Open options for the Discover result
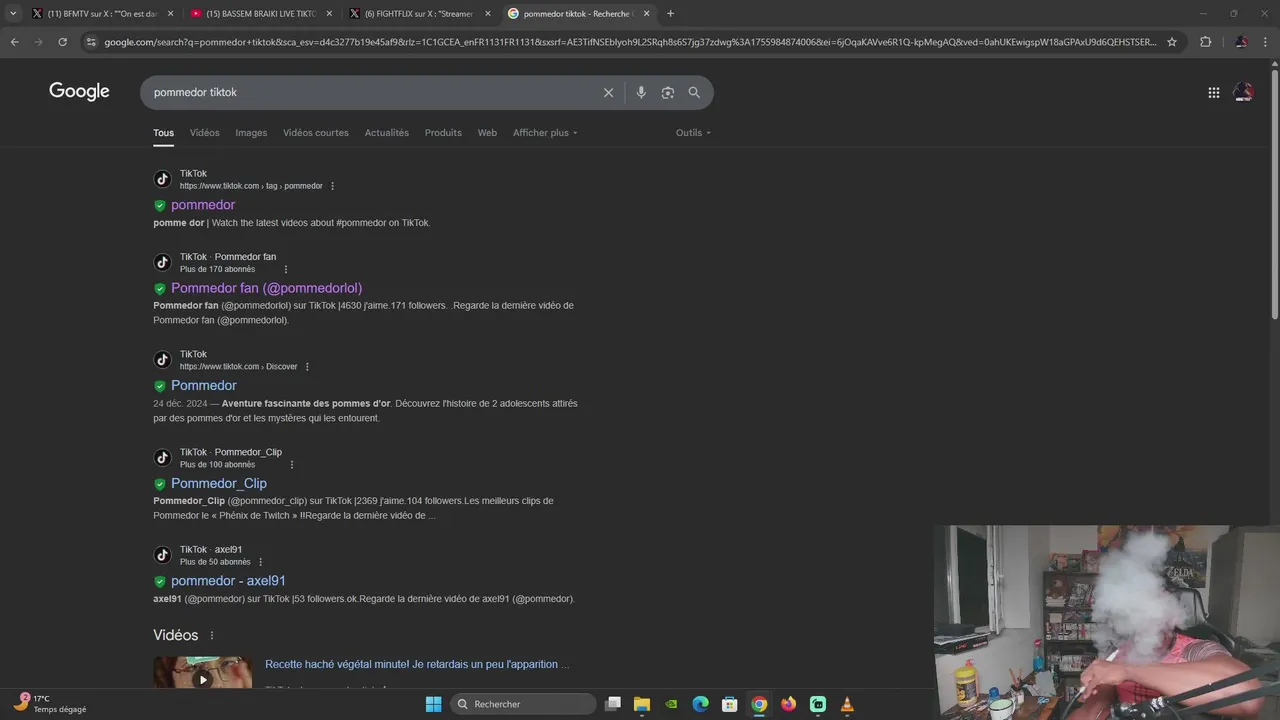Image resolution: width=1280 pixels, height=720 pixels. (307, 367)
